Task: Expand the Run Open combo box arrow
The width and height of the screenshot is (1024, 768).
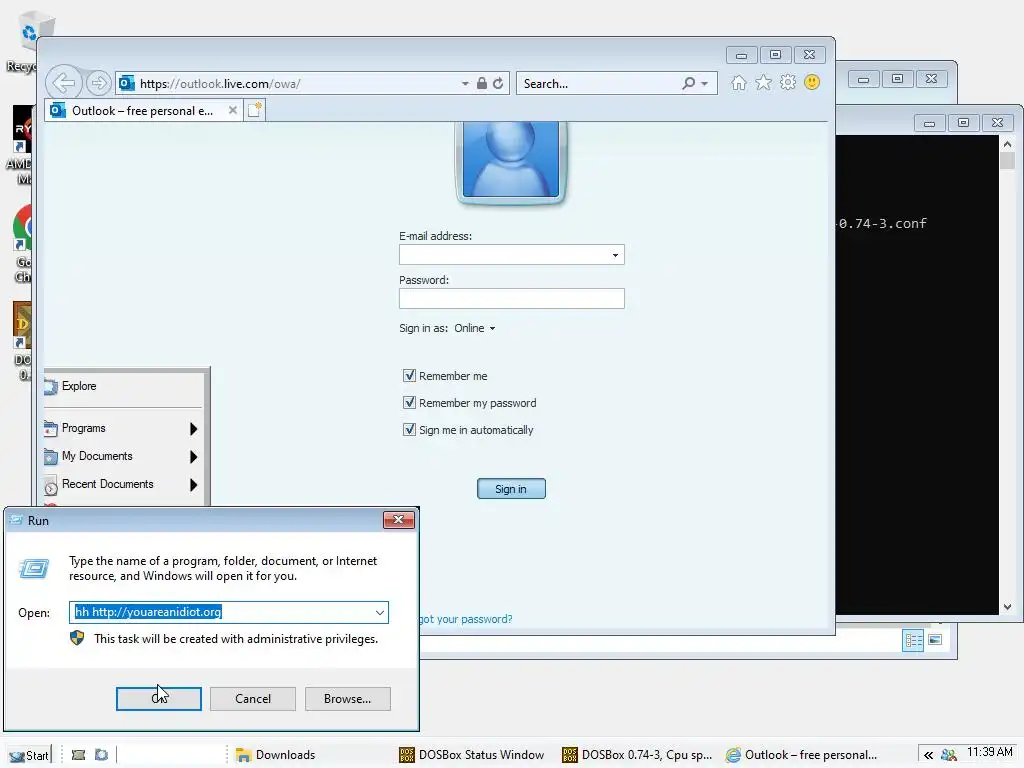Action: click(x=379, y=612)
